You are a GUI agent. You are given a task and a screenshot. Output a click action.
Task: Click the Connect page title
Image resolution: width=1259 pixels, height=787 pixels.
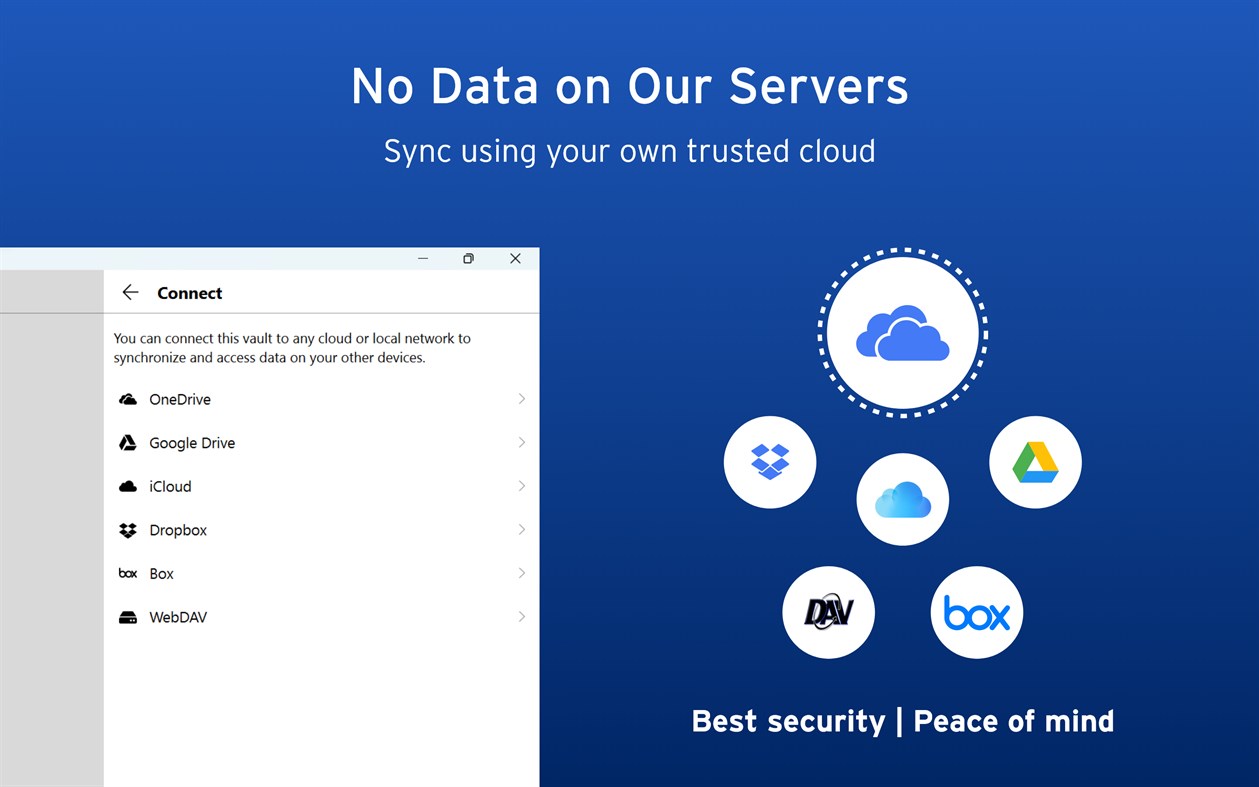pyautogui.click(x=190, y=293)
